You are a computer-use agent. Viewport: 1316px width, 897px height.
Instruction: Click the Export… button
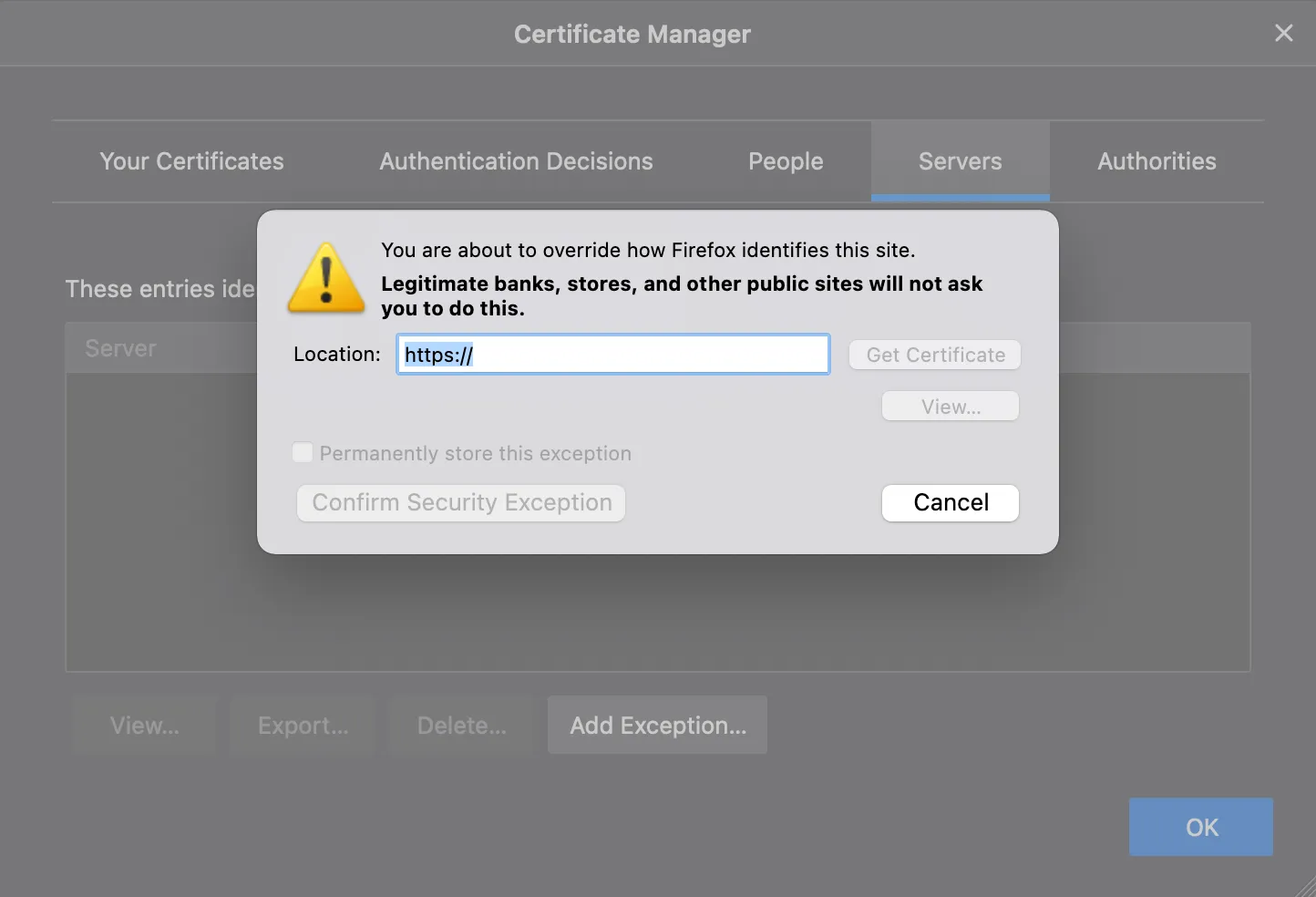coord(303,726)
